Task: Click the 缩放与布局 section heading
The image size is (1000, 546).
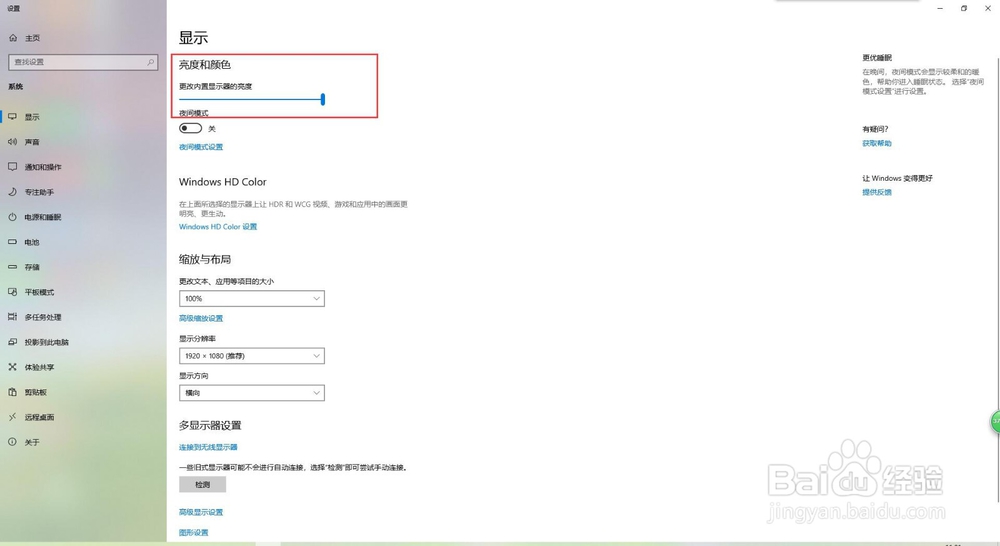Action: pyautogui.click(x=205, y=259)
